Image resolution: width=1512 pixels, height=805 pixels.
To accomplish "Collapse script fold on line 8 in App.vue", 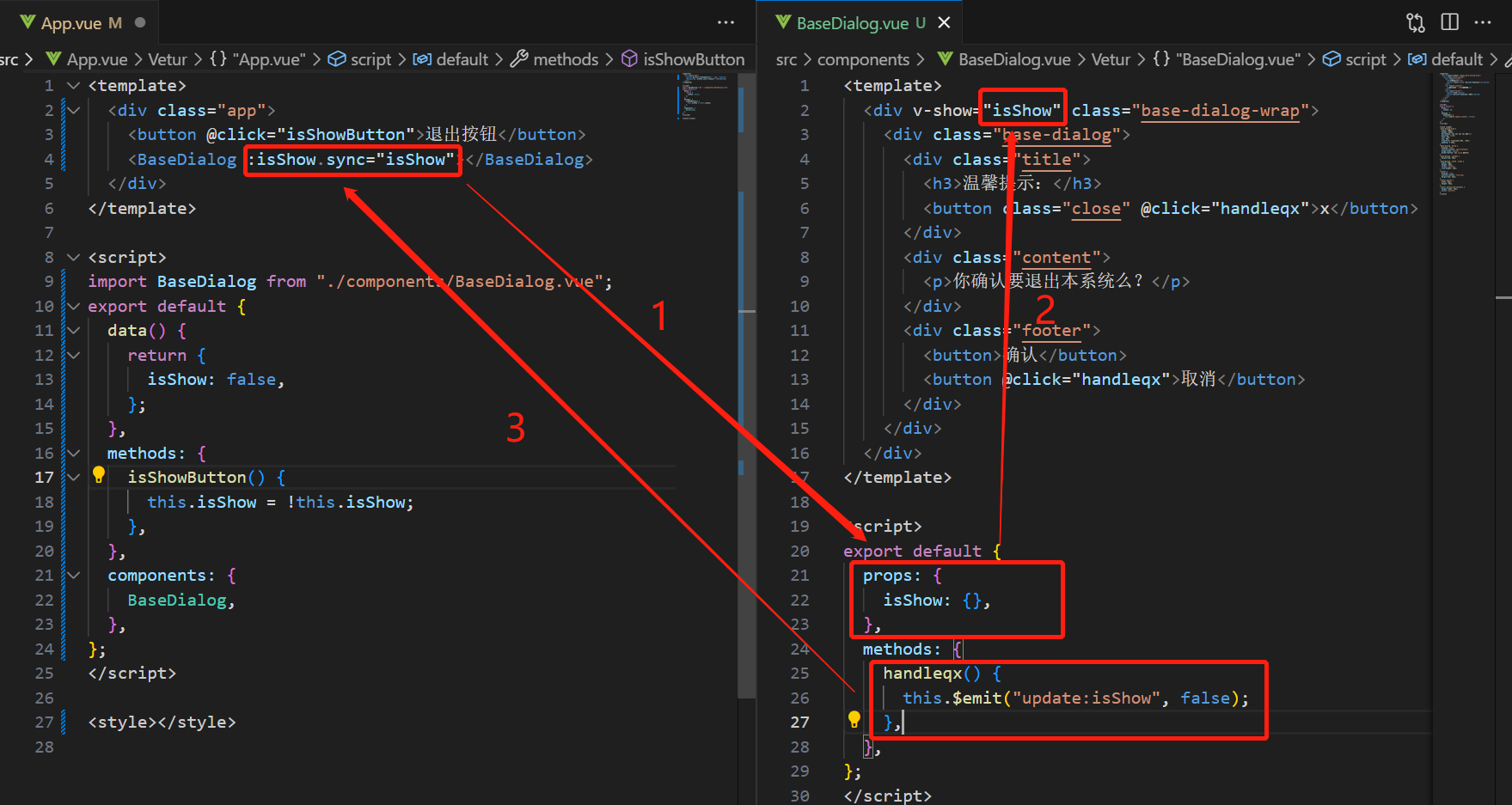I will [74, 257].
